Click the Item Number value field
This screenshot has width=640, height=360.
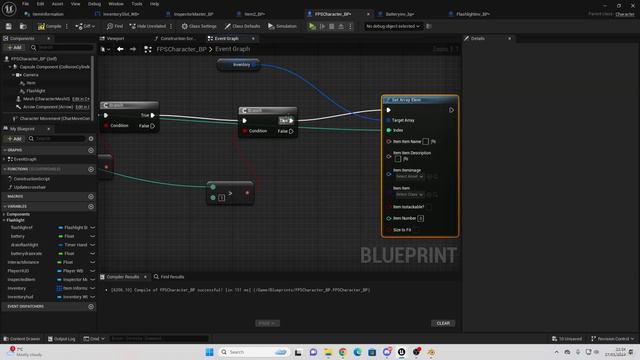(420, 218)
